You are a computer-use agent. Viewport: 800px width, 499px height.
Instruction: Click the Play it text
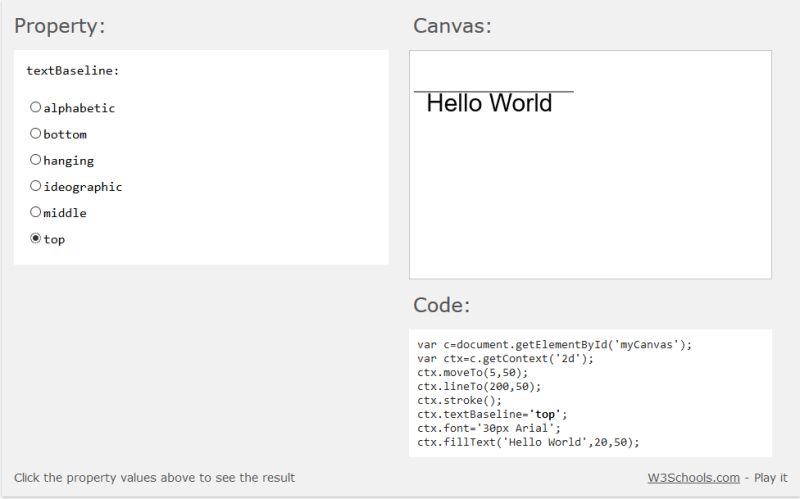click(770, 478)
